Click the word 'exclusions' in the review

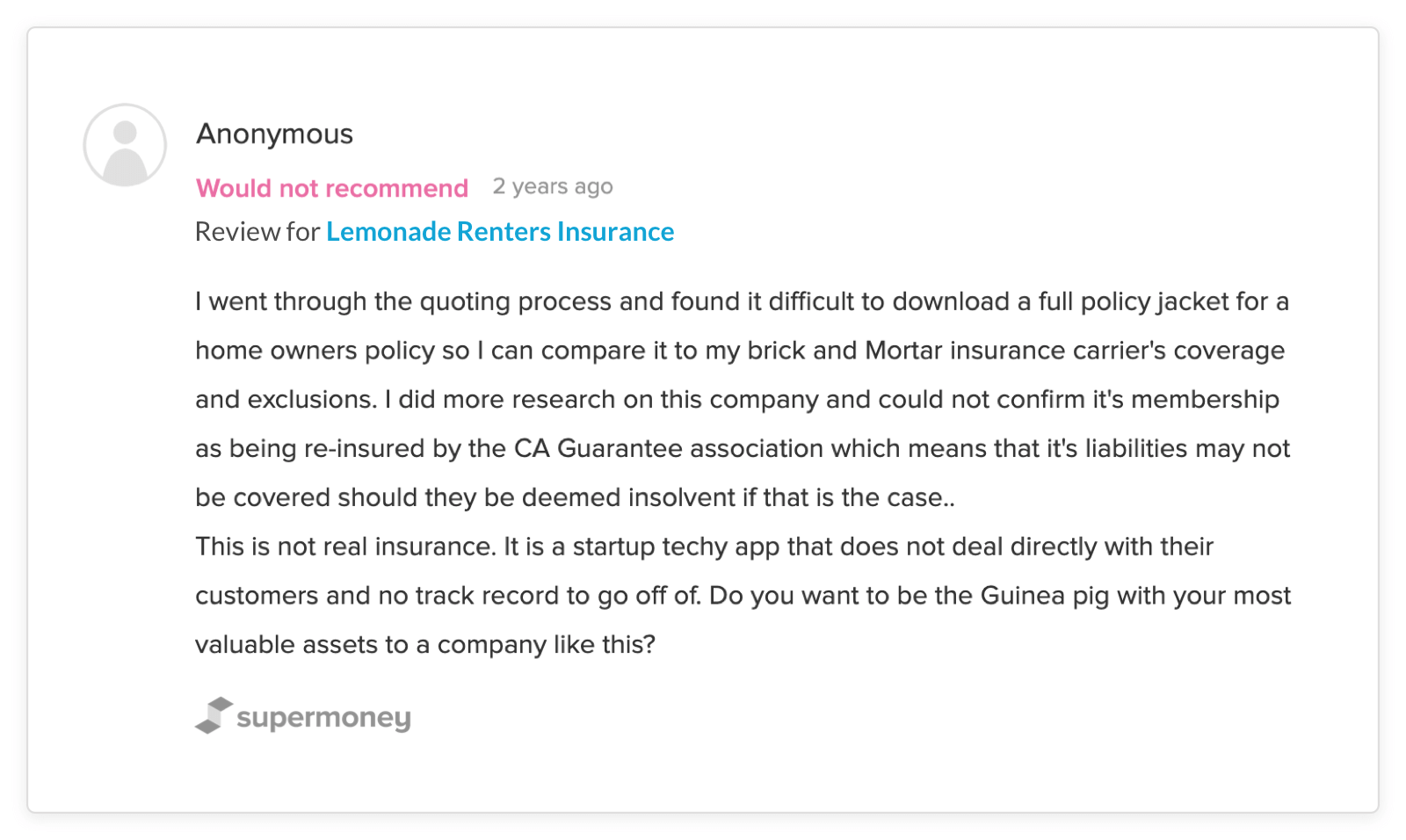click(311, 400)
